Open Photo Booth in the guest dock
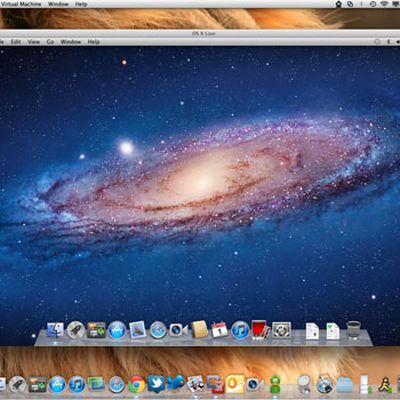Viewport: 400px width, 400px height. click(x=261, y=330)
